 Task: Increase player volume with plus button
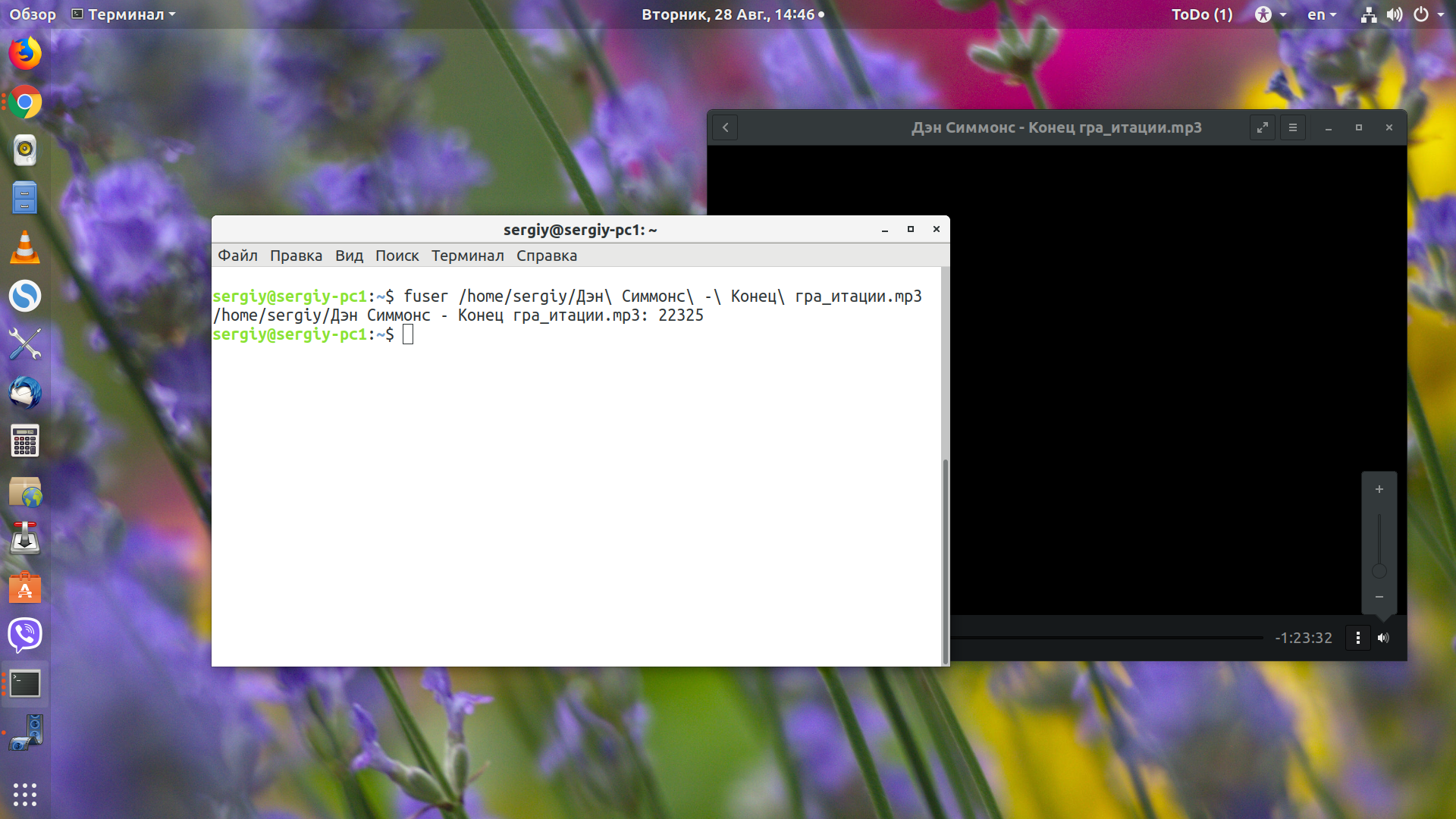click(1379, 489)
